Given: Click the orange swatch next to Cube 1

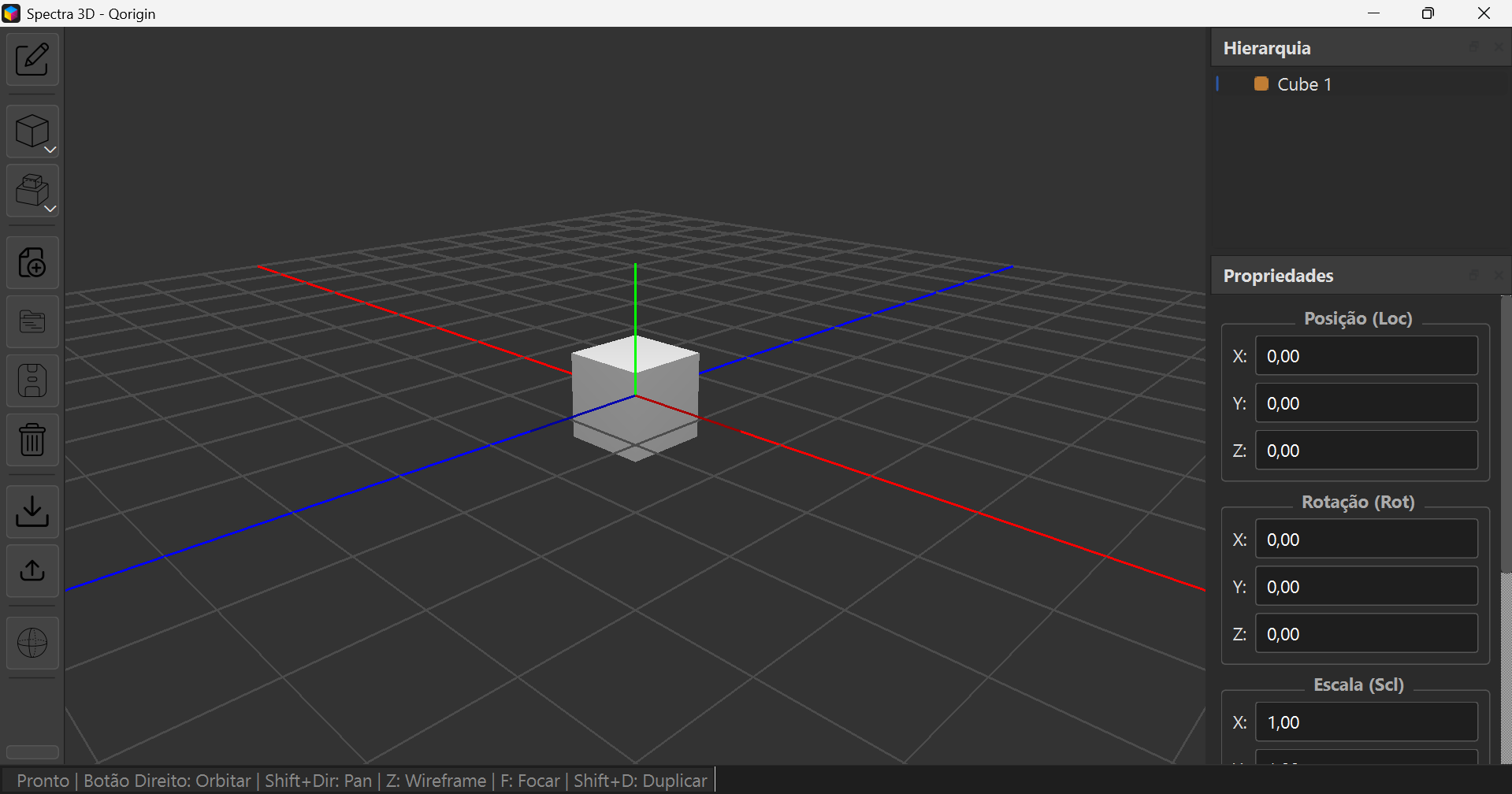Looking at the screenshot, I should (x=1261, y=83).
